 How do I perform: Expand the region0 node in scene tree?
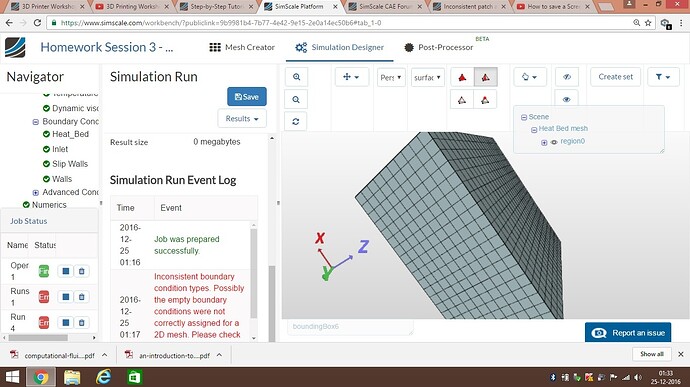click(x=544, y=142)
